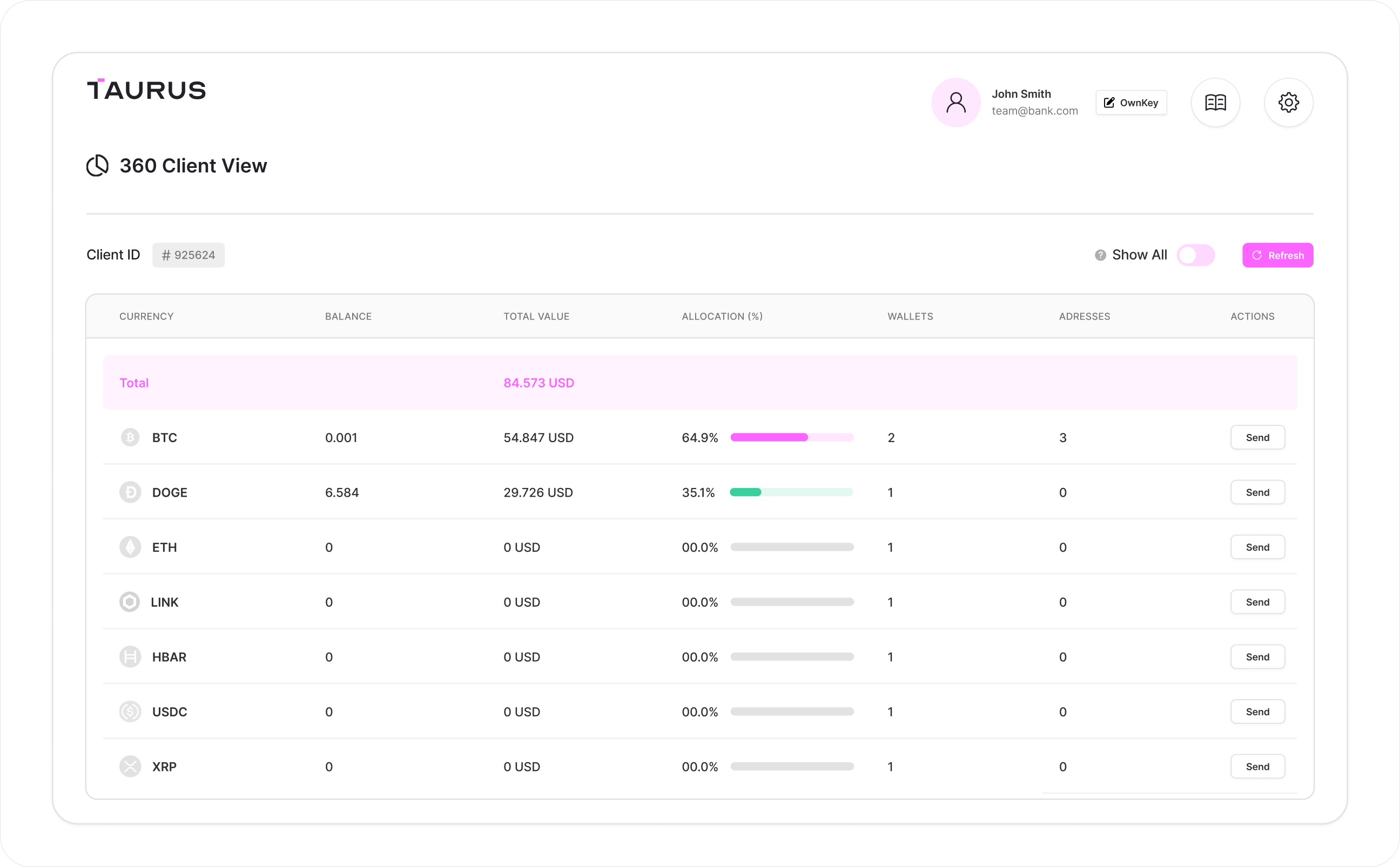
Task: Enable the Show All toggle
Action: (x=1195, y=255)
